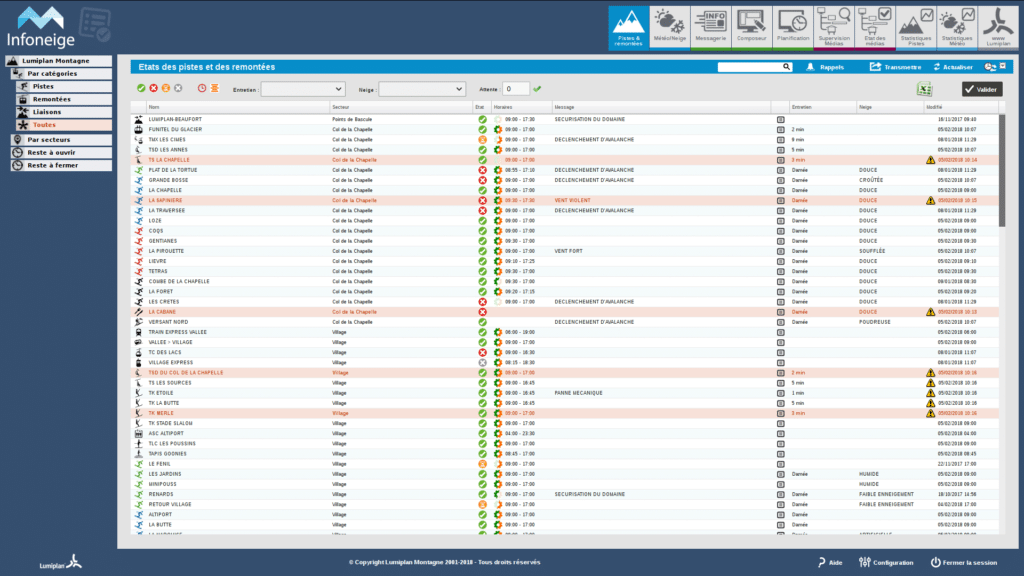The height and width of the screenshot is (576, 1024).
Task: Click the Transmettre button
Action: point(895,67)
